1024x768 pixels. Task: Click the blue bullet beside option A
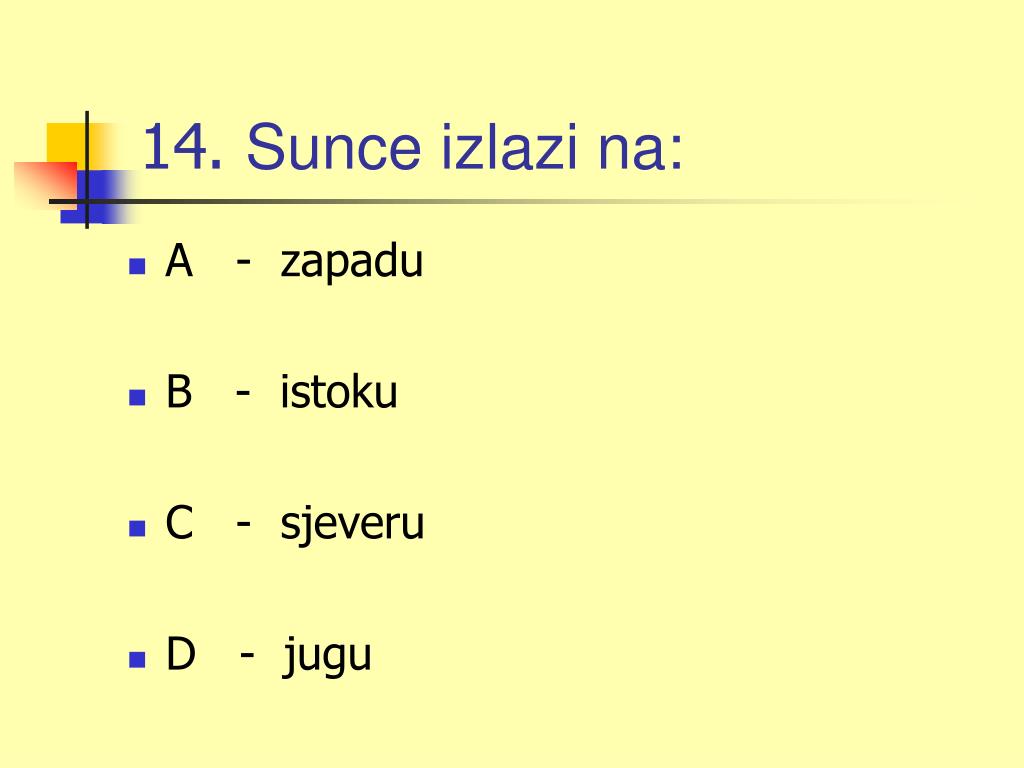[137, 266]
